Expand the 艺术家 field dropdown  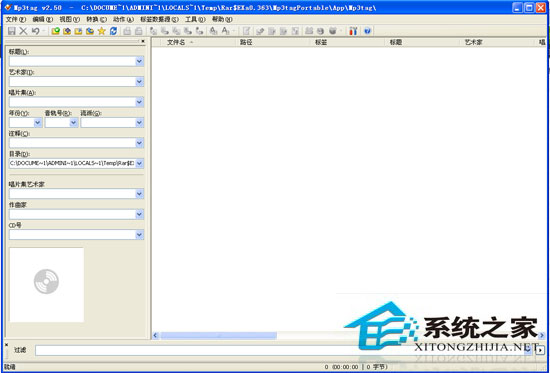point(139,82)
